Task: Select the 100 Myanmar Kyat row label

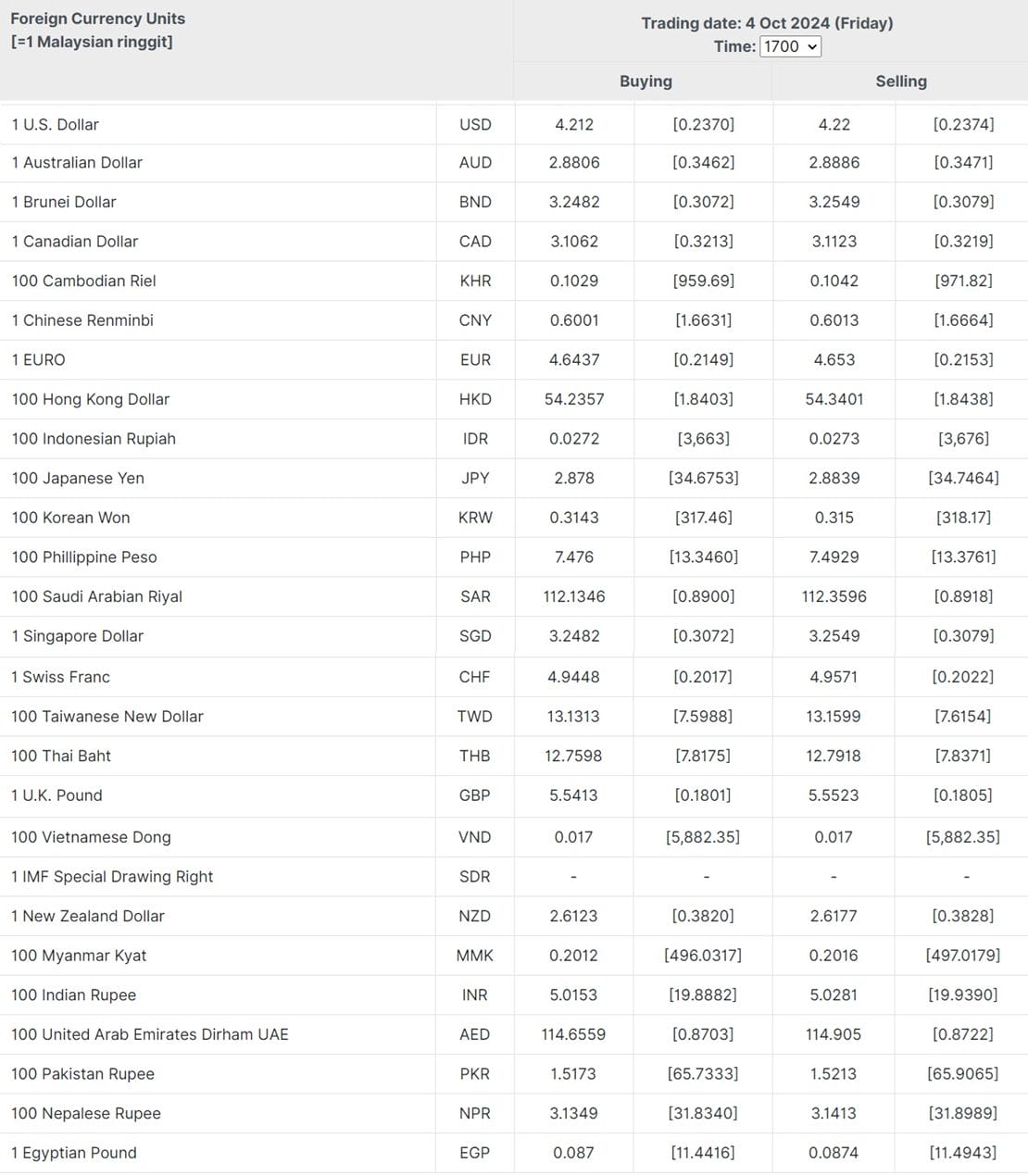Action: click(x=79, y=956)
